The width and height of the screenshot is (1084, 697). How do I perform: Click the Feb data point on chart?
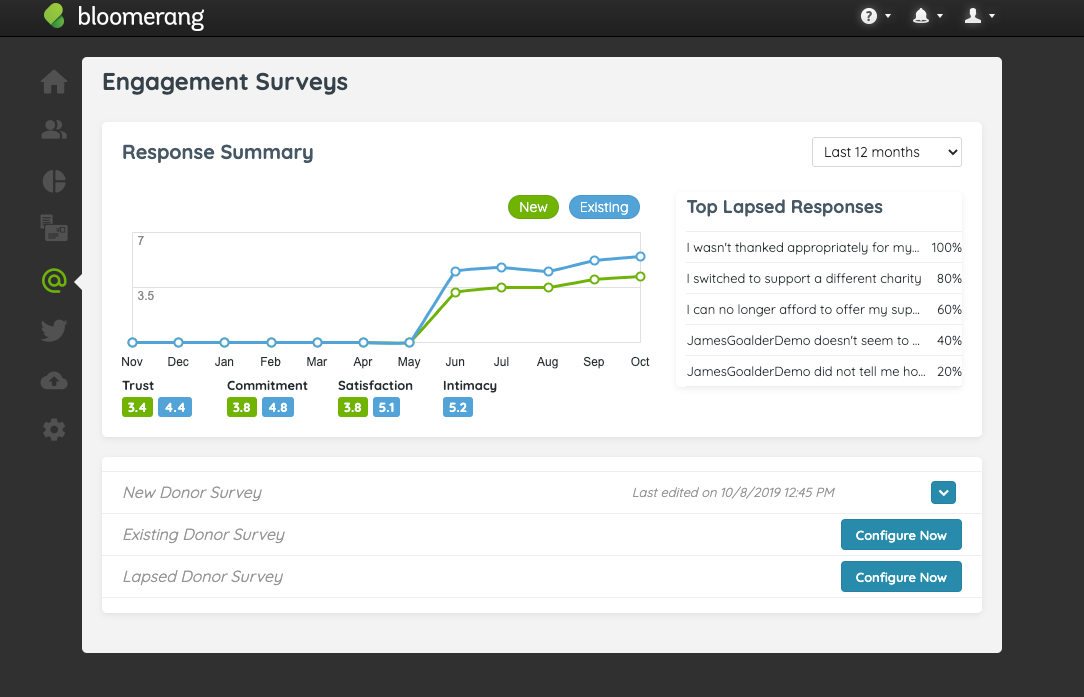272,342
